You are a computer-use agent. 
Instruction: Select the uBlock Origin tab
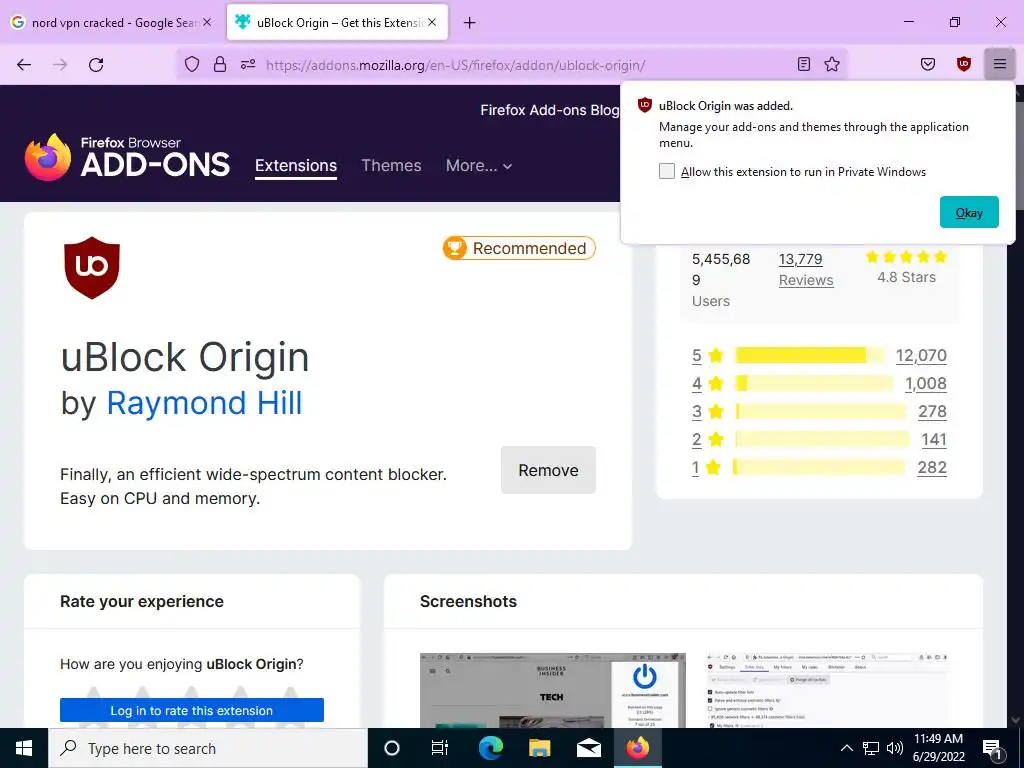(x=337, y=22)
